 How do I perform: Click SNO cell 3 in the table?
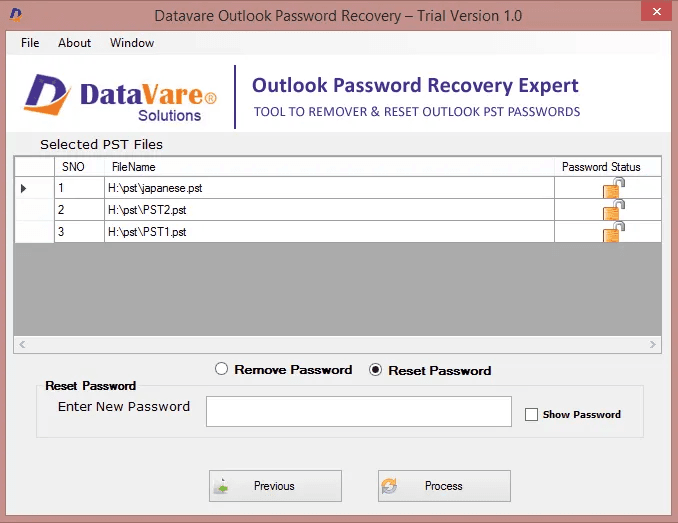click(79, 232)
